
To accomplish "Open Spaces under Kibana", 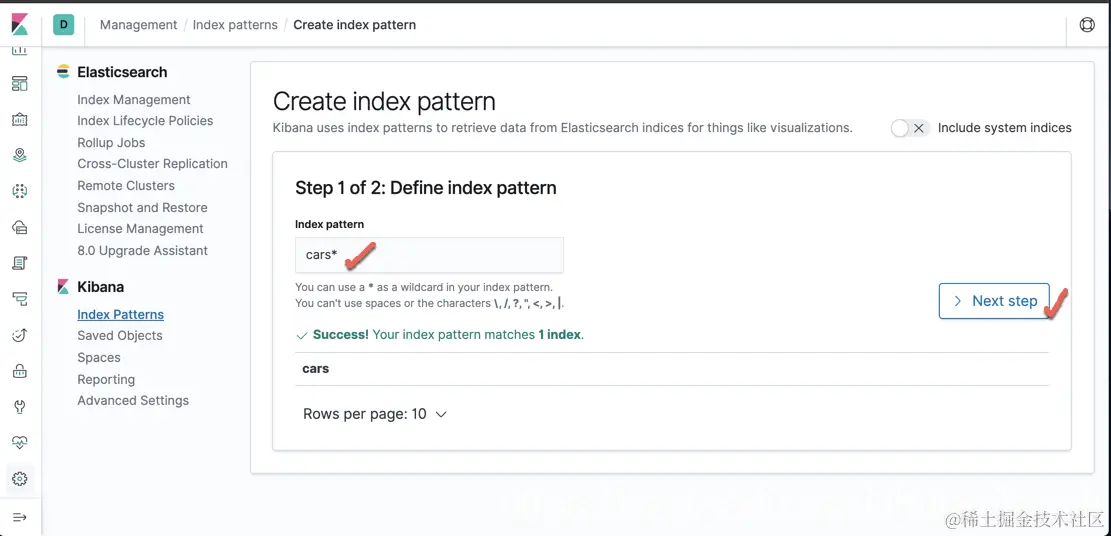I will pos(98,358).
